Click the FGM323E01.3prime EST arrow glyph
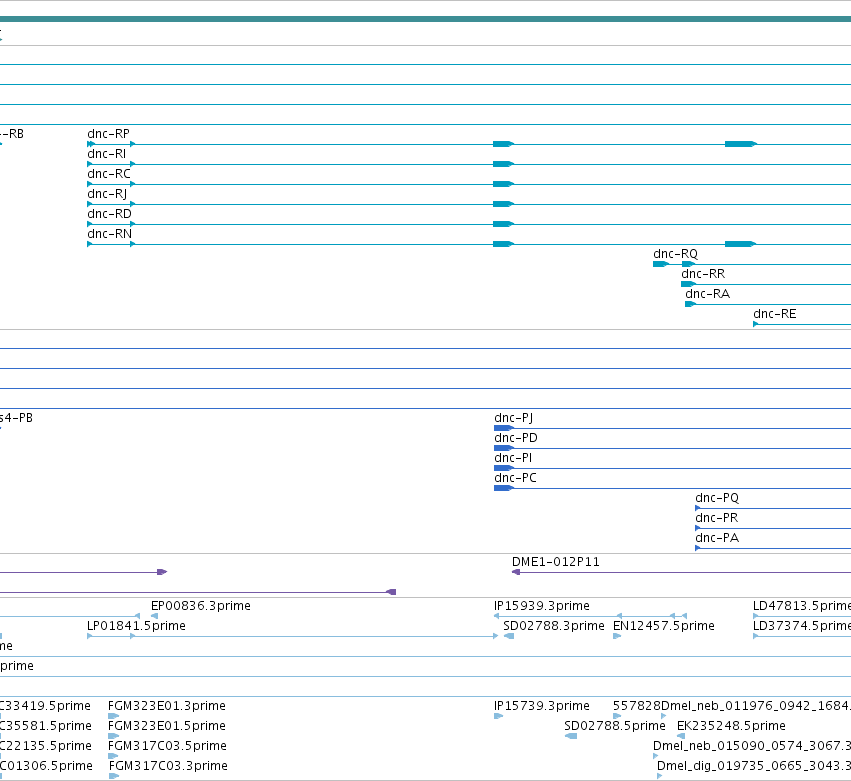 click(x=113, y=716)
